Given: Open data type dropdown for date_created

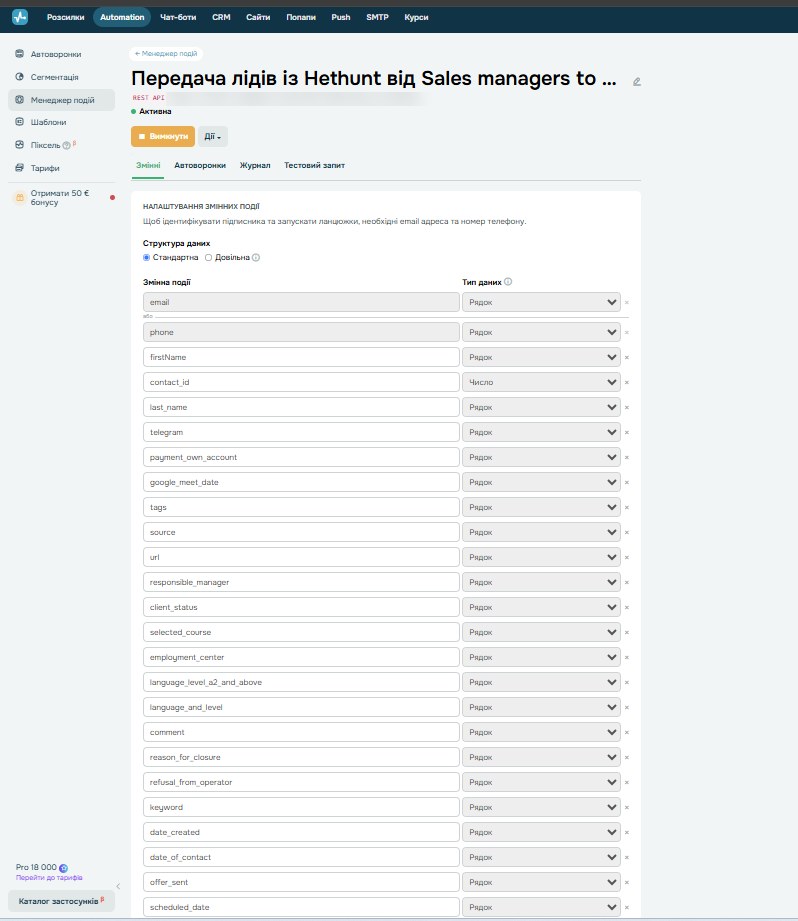Looking at the screenshot, I should point(541,832).
